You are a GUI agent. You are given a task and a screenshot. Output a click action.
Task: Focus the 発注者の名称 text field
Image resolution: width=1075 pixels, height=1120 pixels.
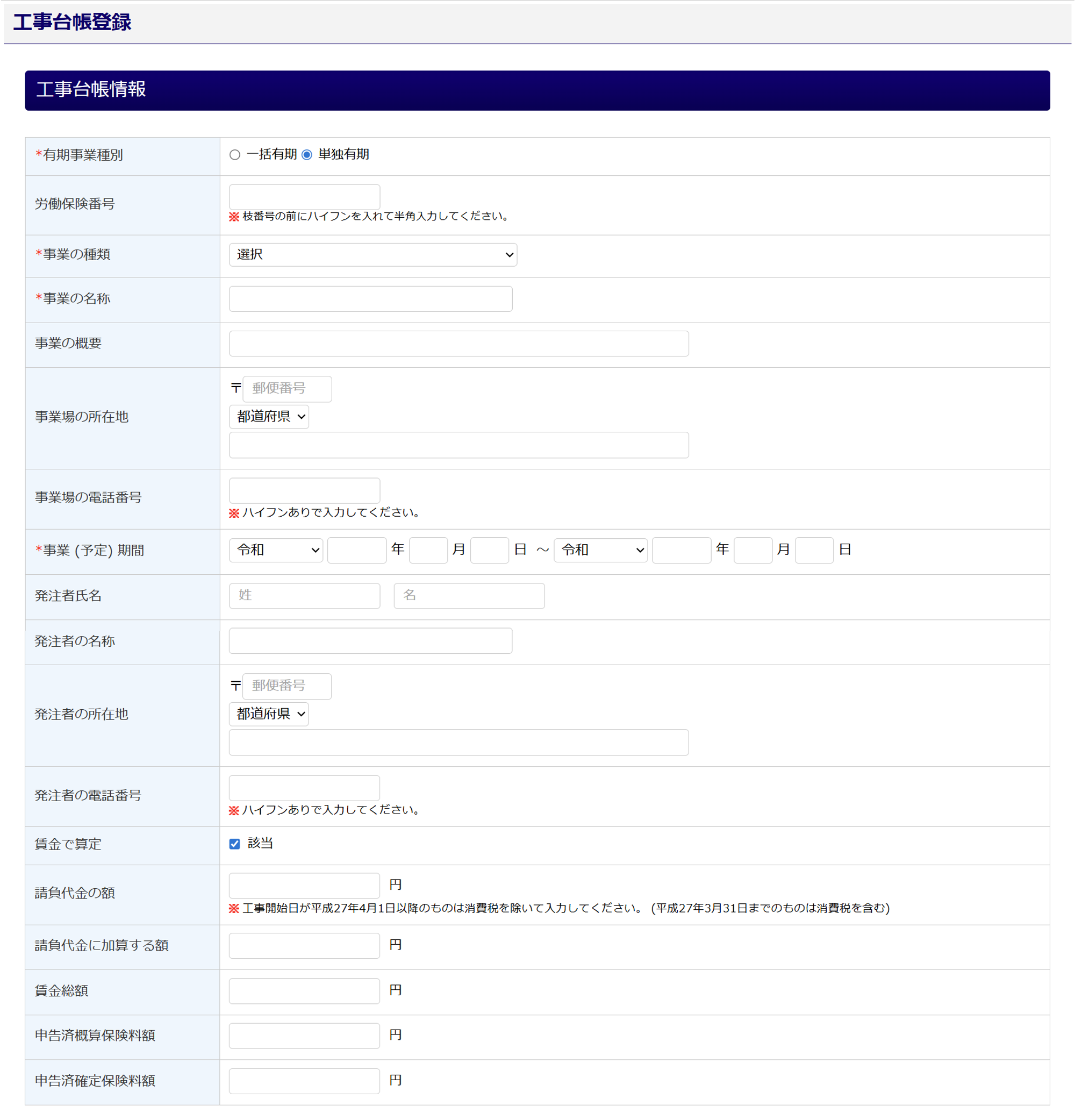click(x=370, y=641)
